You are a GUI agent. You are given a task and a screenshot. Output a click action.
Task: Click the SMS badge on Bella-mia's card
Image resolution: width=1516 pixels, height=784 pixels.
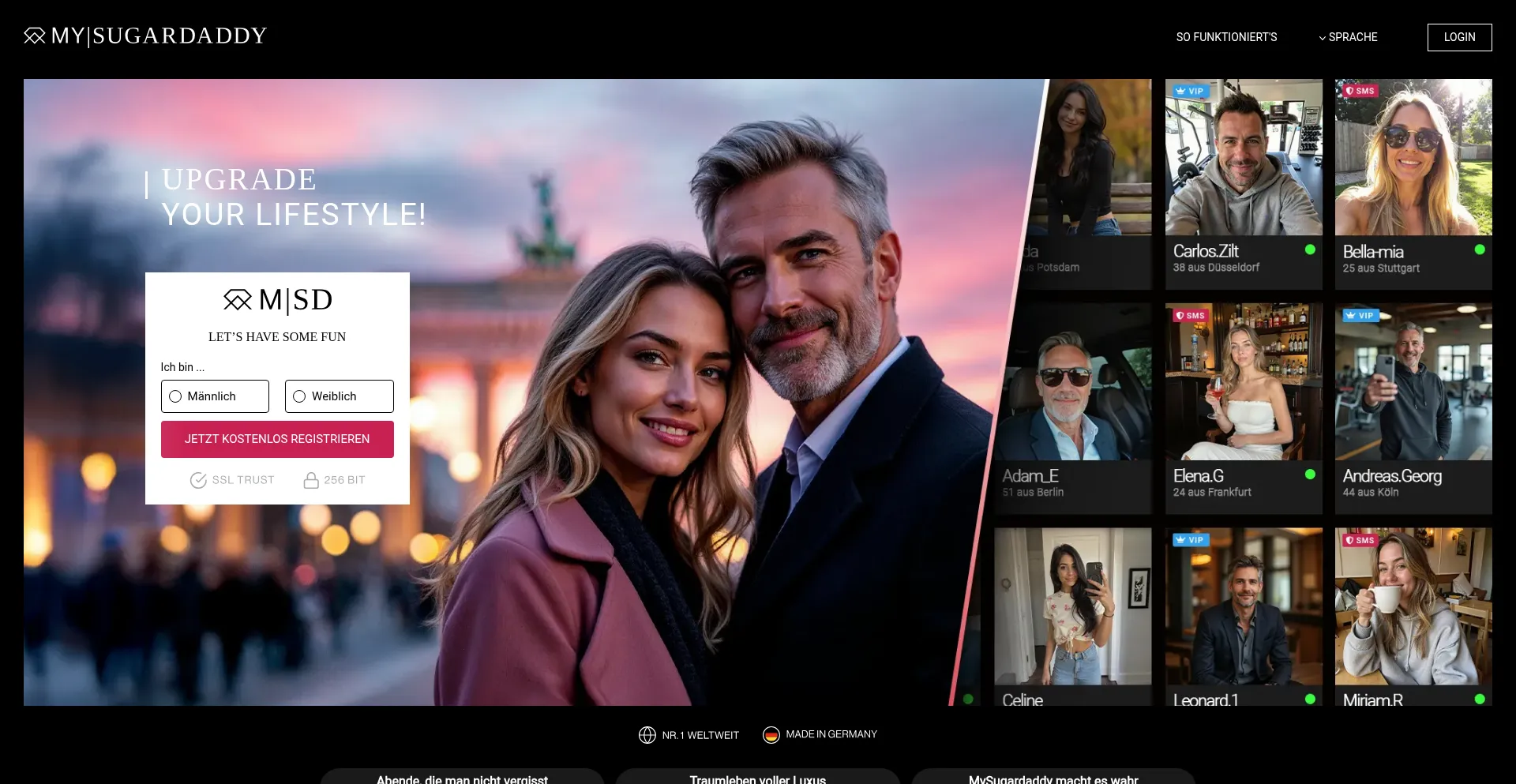click(x=1360, y=92)
